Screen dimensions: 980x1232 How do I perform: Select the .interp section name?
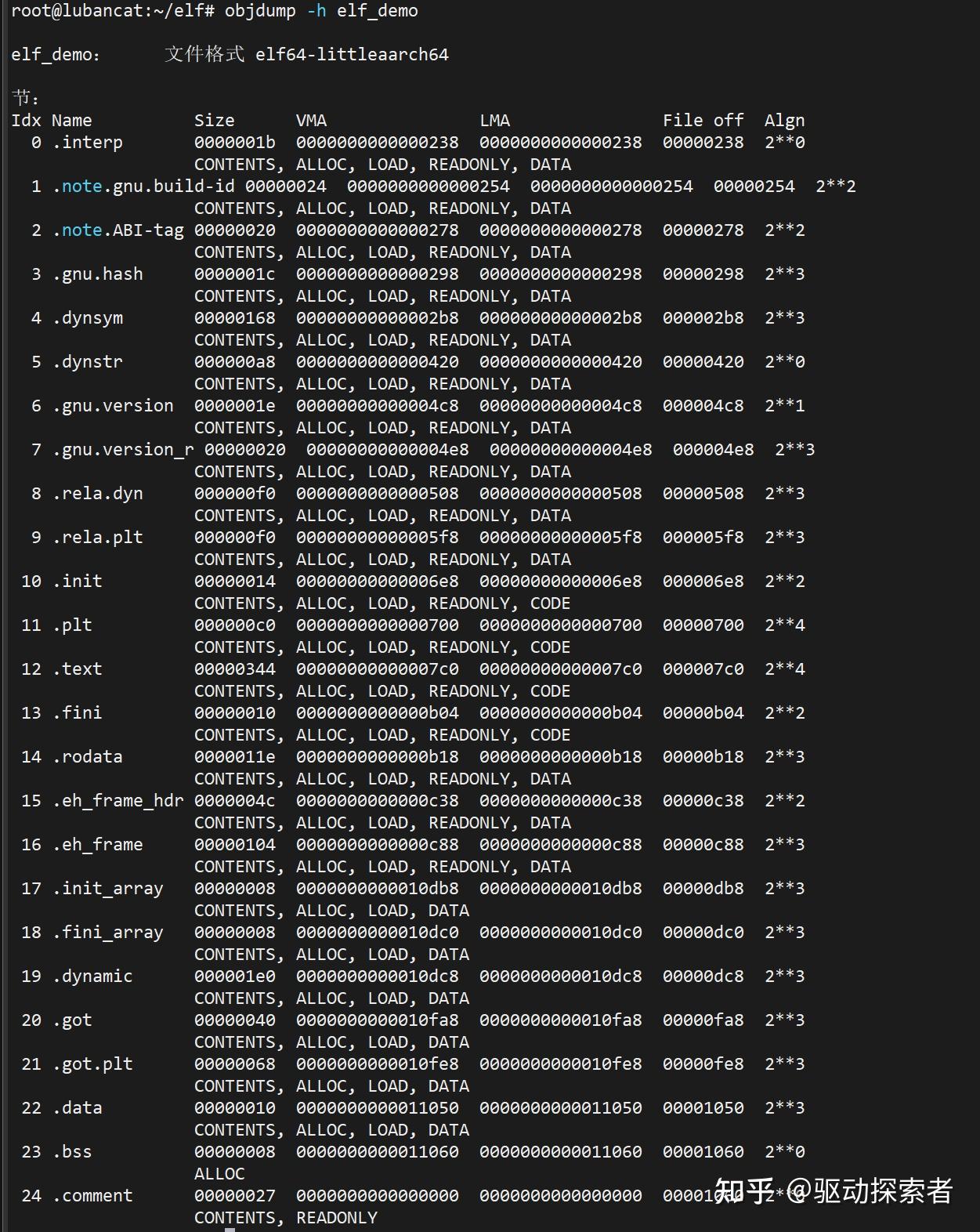click(x=87, y=143)
